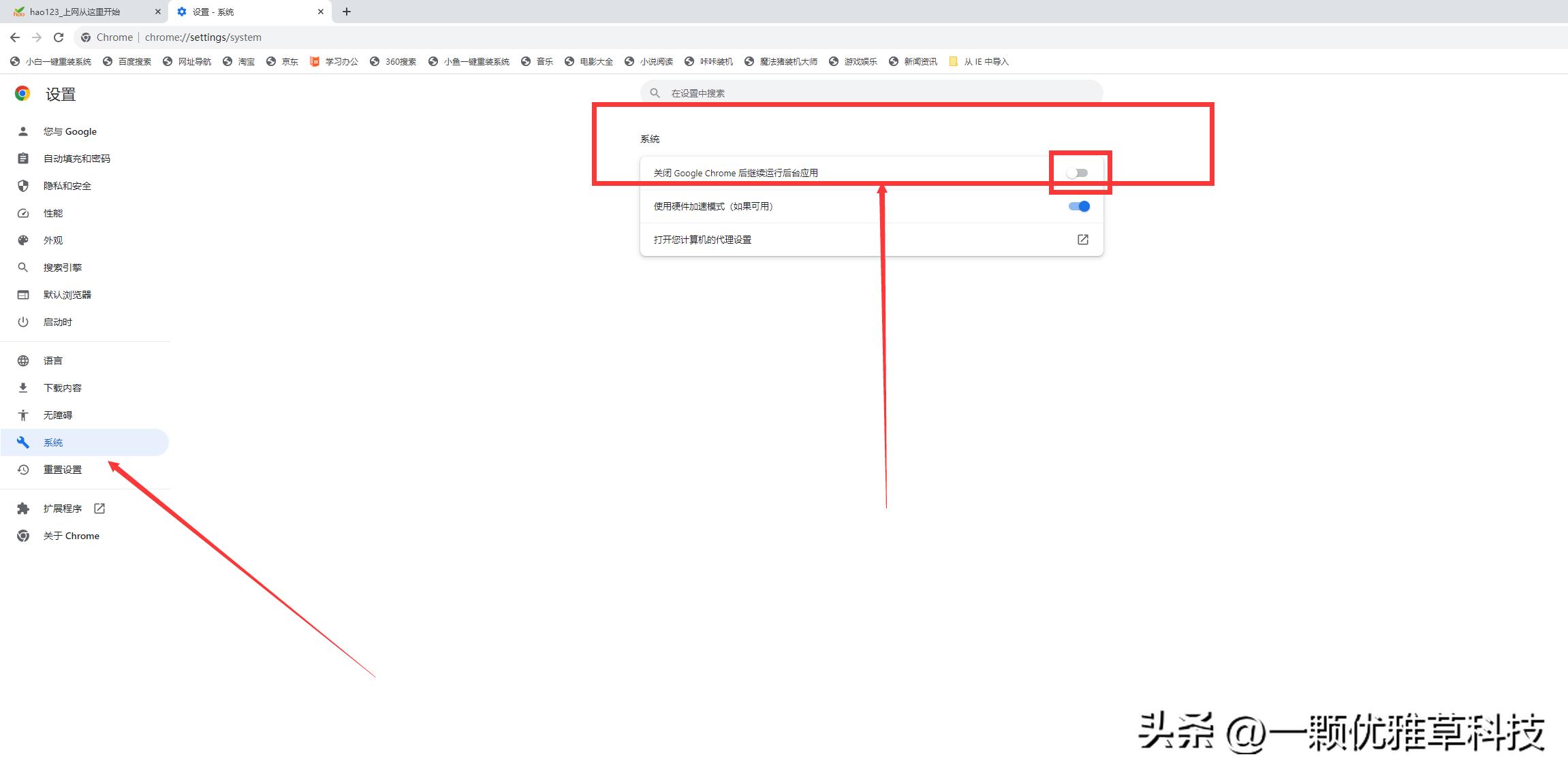Select 性能 in the settings sidebar

point(53,212)
